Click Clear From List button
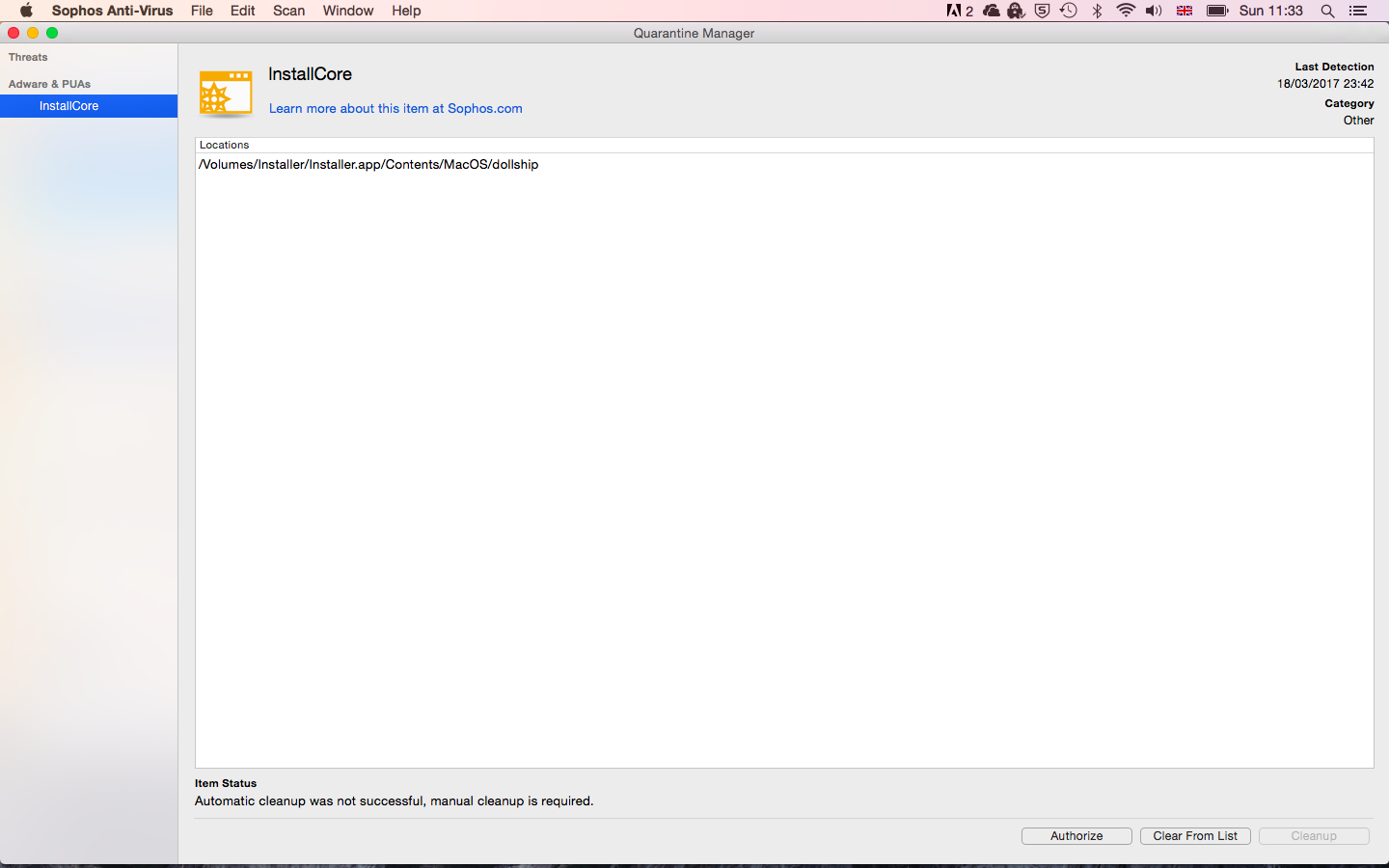 1195,836
